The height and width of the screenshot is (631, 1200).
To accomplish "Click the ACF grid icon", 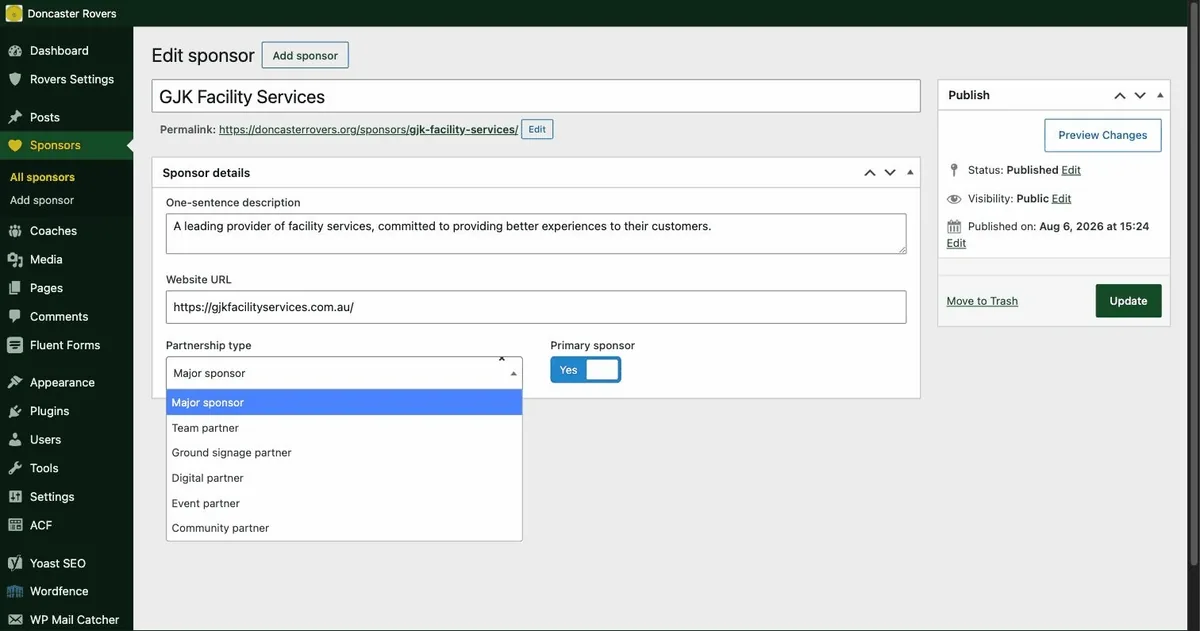I will (x=15, y=525).
